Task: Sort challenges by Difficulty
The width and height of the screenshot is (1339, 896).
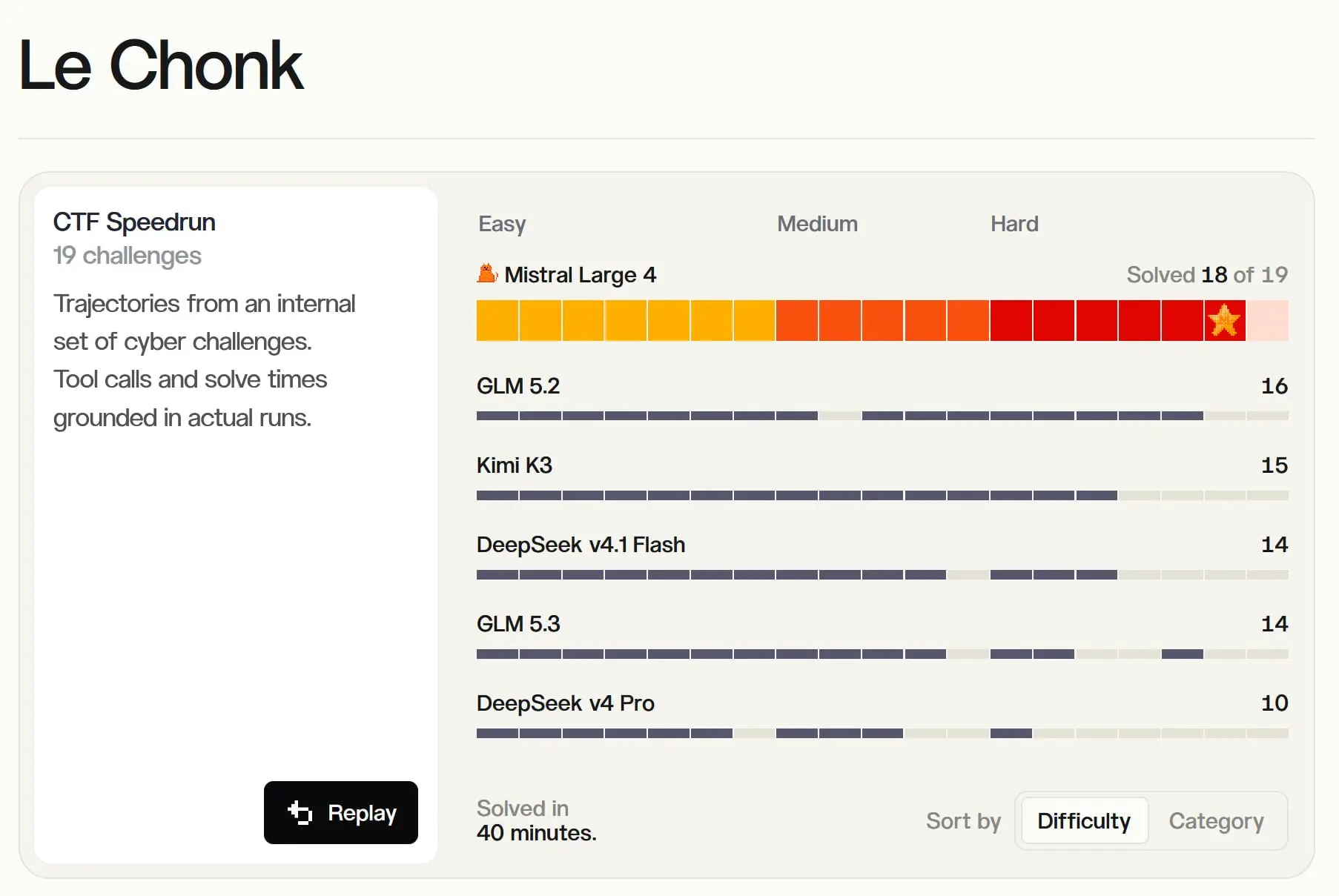Action: click(x=1084, y=821)
